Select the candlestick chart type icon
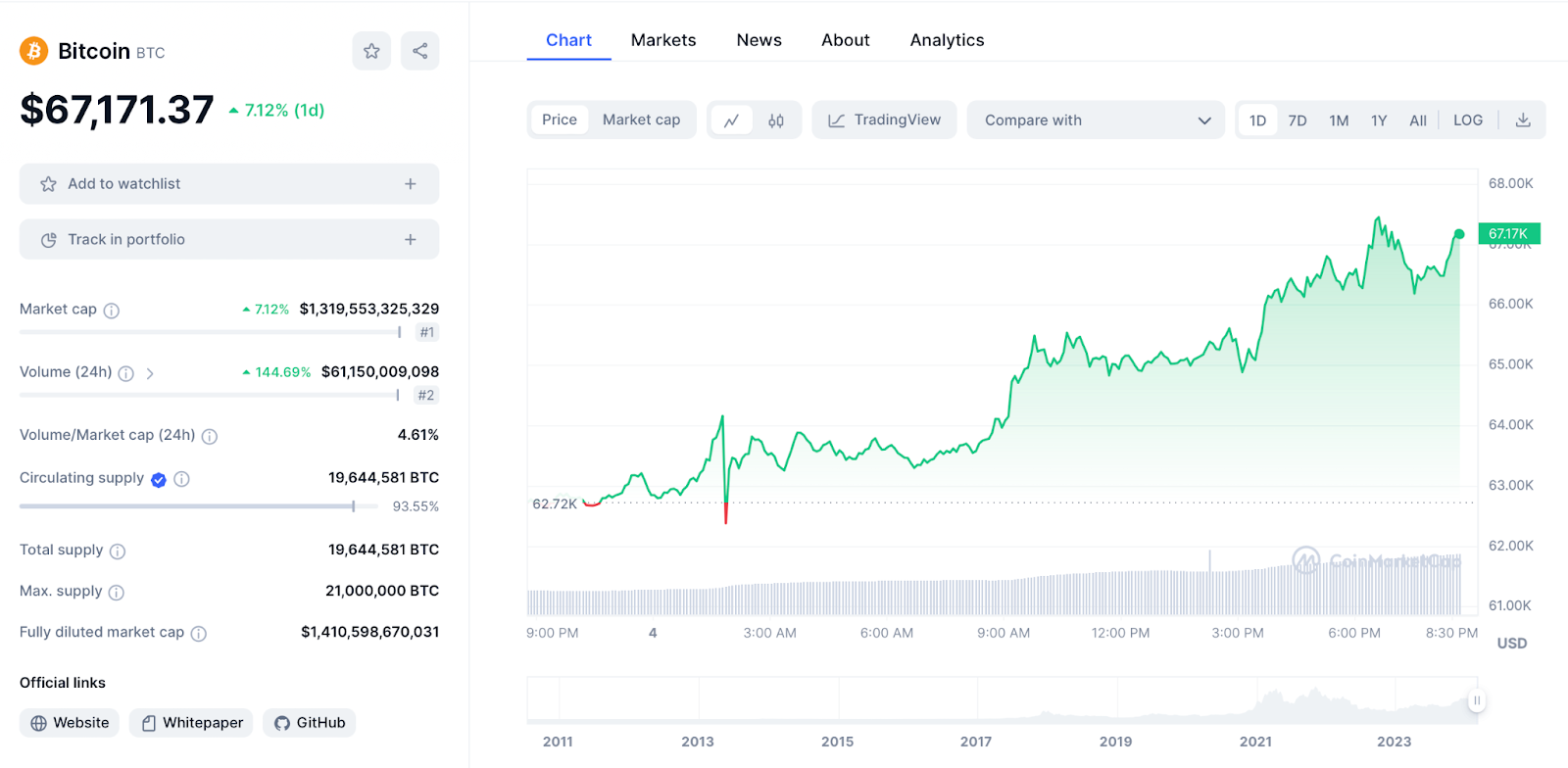This screenshot has height=768, width=1568. [776, 120]
